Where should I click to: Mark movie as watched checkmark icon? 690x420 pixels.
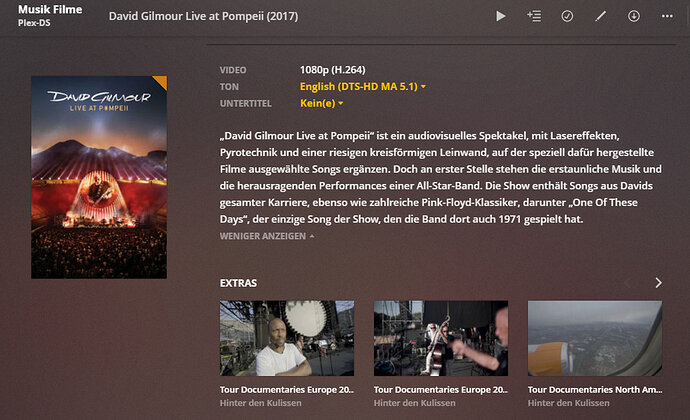pyautogui.click(x=567, y=16)
